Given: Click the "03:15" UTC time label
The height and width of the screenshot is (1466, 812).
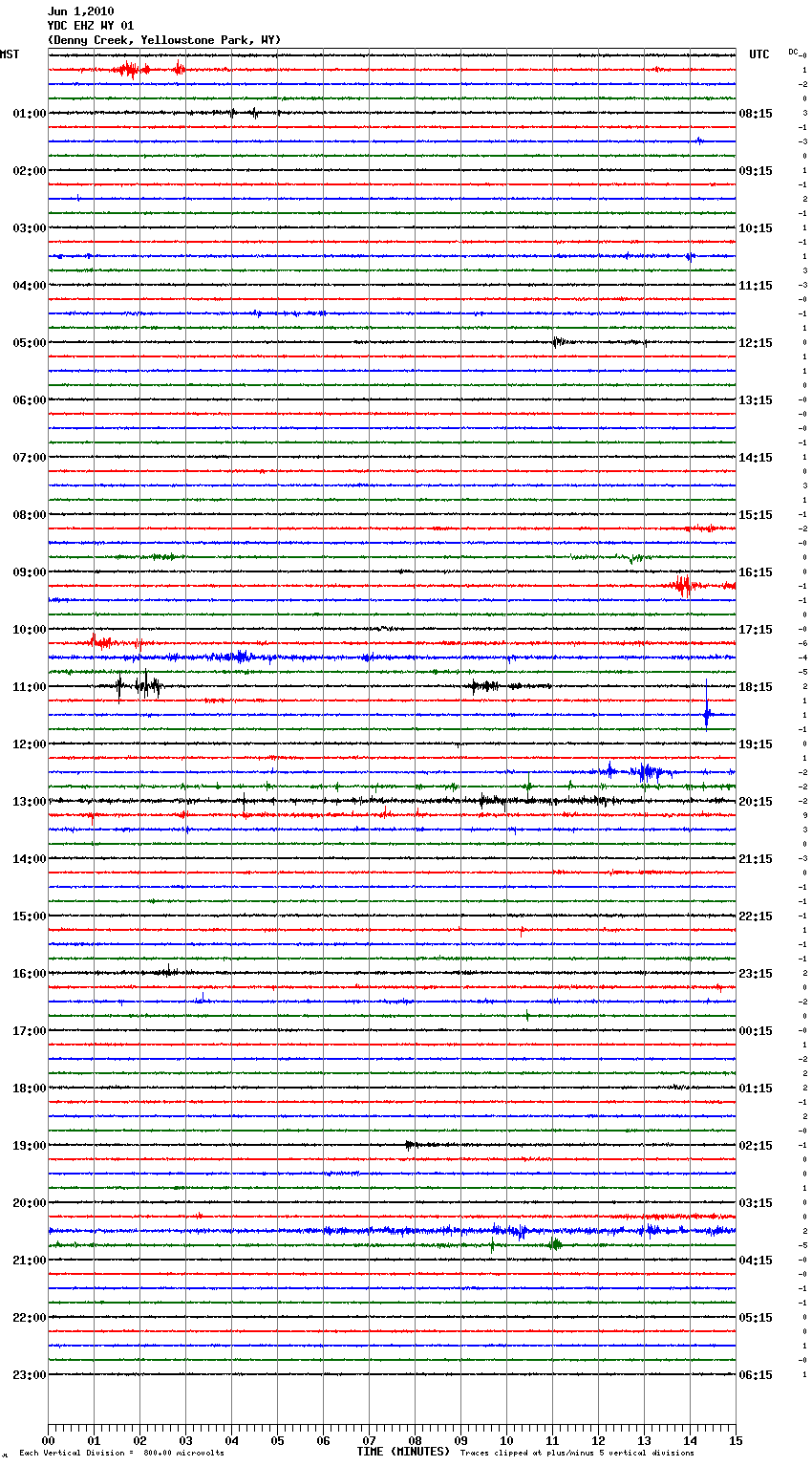Looking at the screenshot, I should [756, 1203].
